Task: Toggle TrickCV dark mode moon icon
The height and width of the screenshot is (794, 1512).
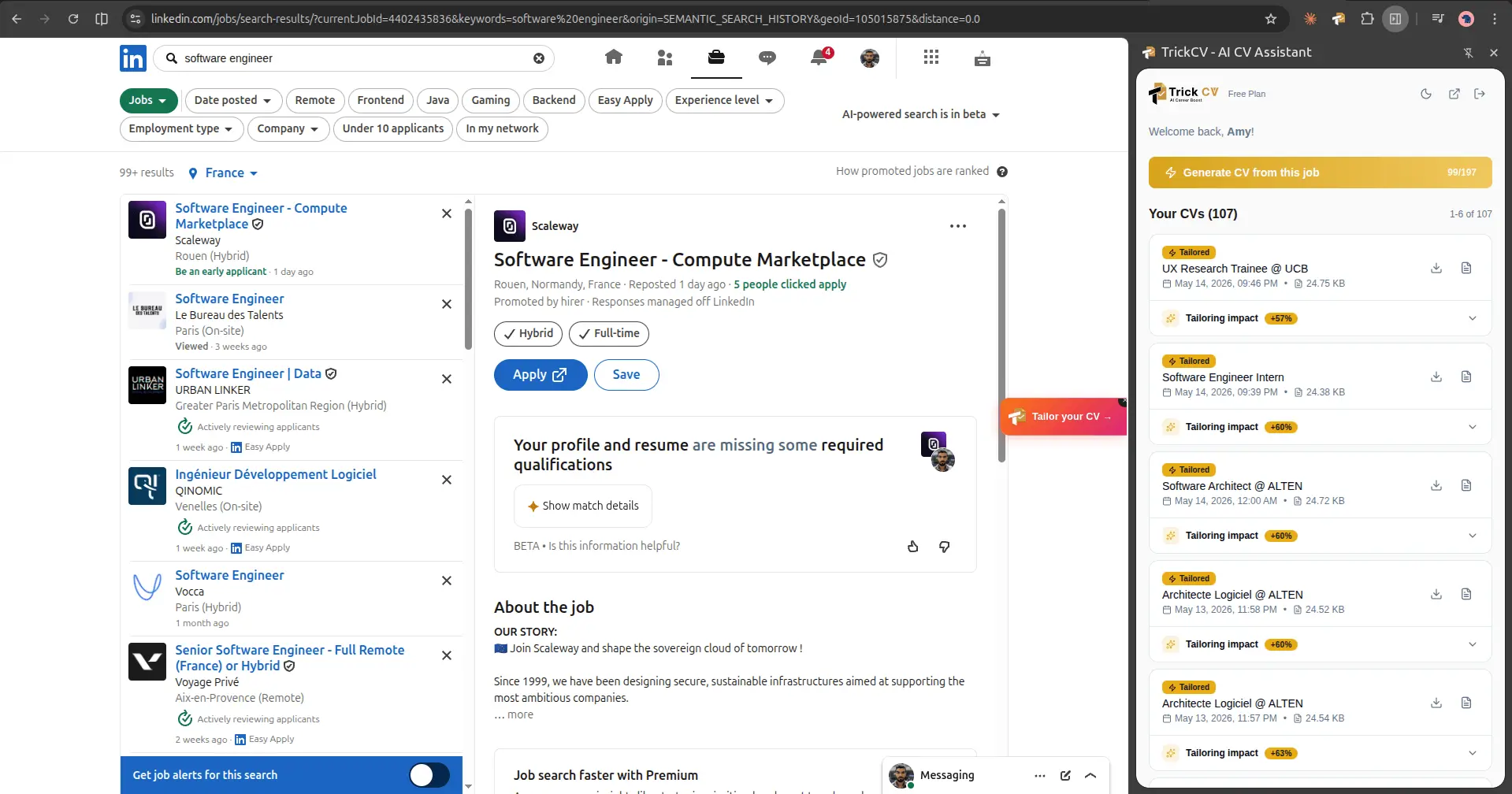Action: (x=1426, y=94)
